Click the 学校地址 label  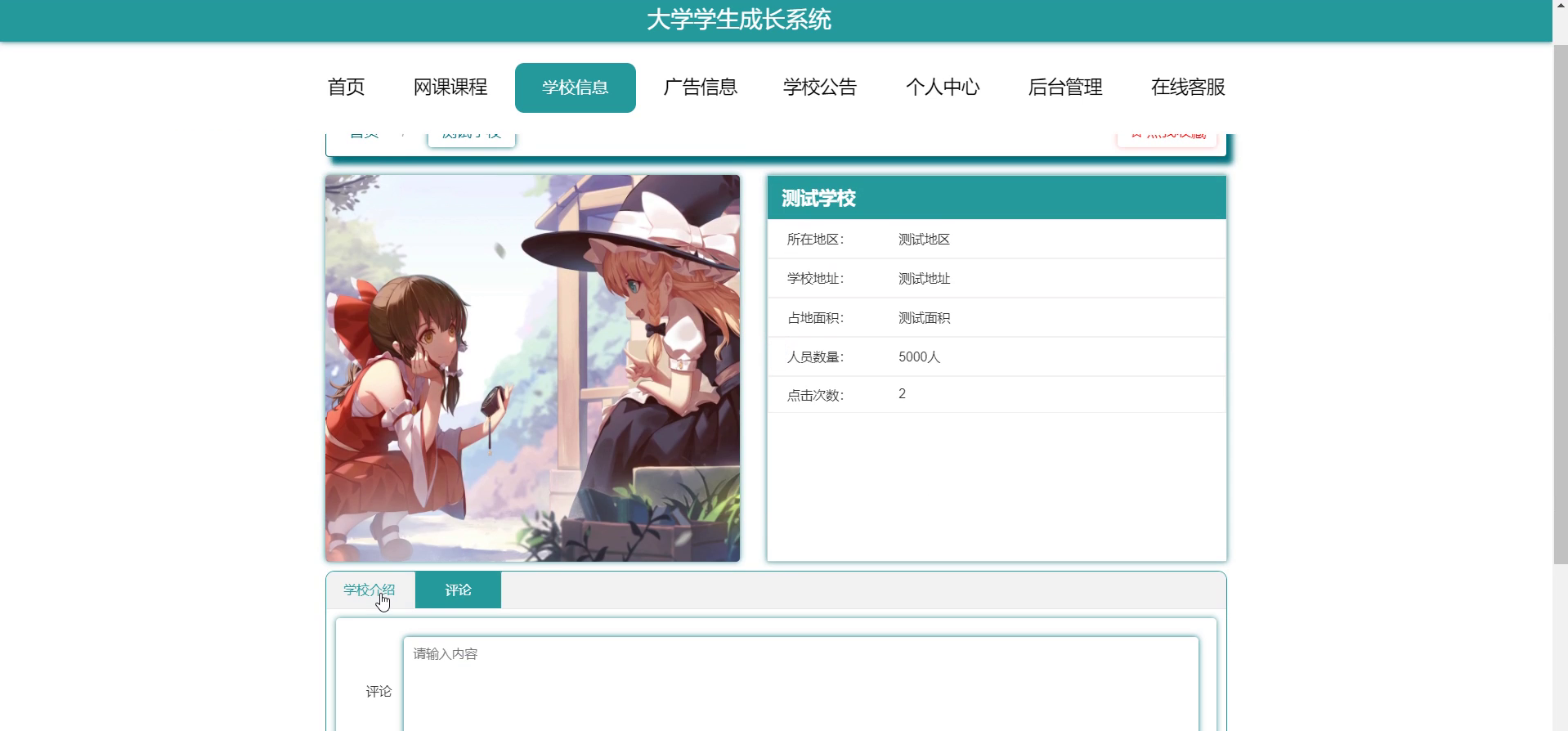(x=815, y=279)
